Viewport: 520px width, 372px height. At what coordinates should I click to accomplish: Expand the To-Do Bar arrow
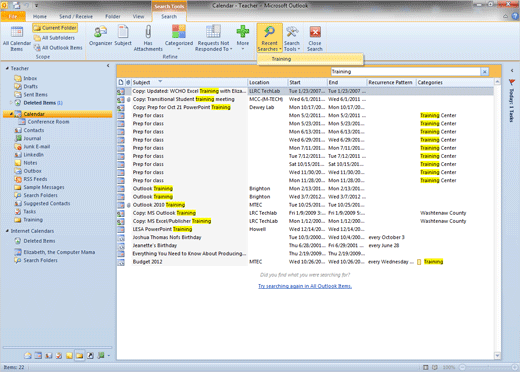tap(512, 71)
